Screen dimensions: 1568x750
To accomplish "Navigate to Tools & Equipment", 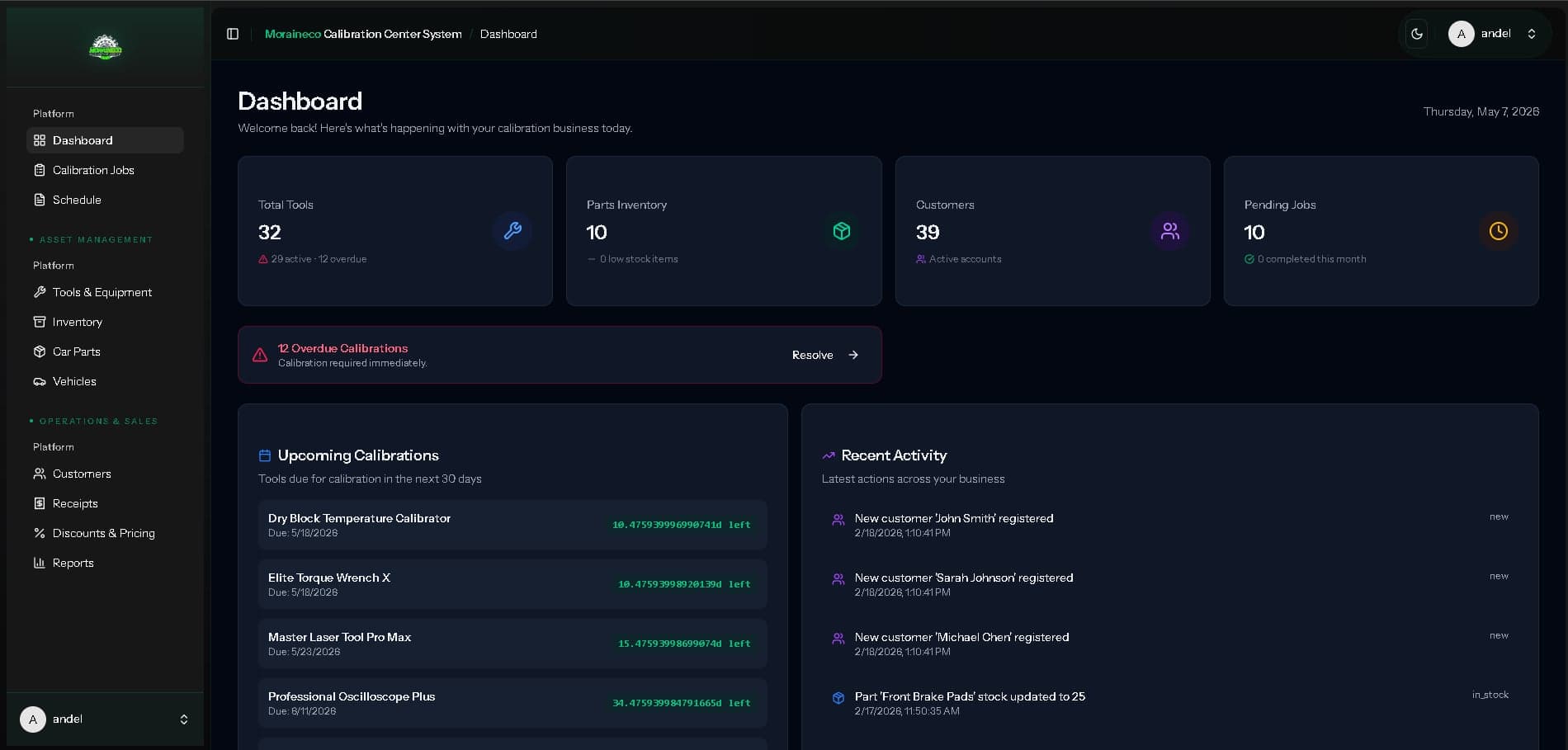I will click(x=105, y=292).
